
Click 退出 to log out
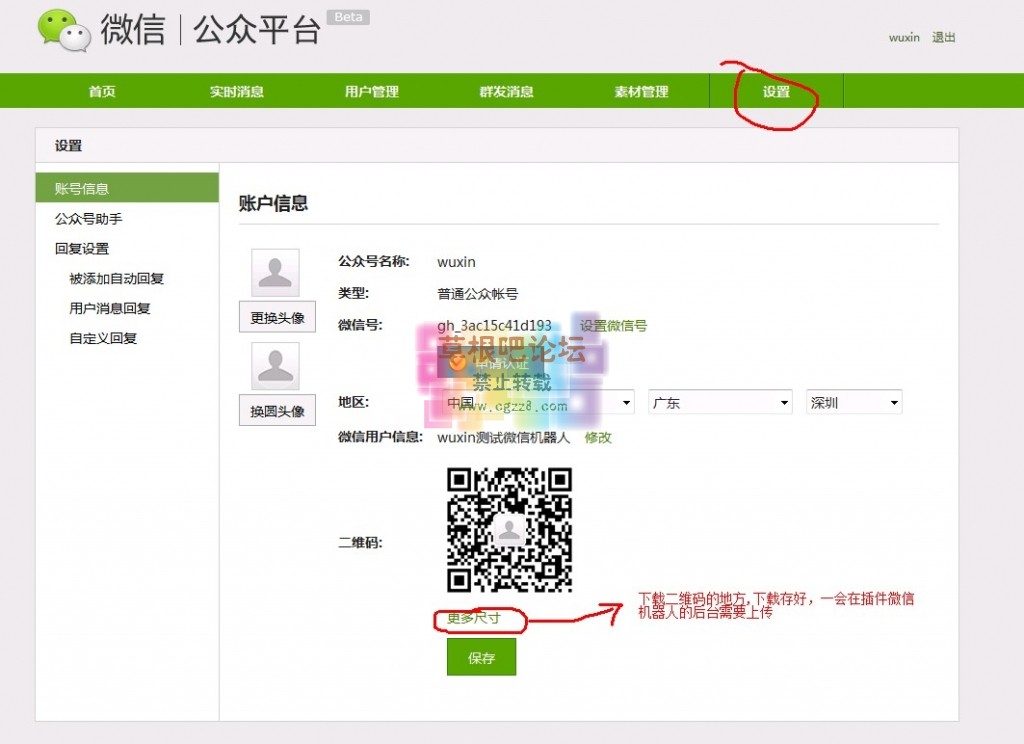(944, 37)
